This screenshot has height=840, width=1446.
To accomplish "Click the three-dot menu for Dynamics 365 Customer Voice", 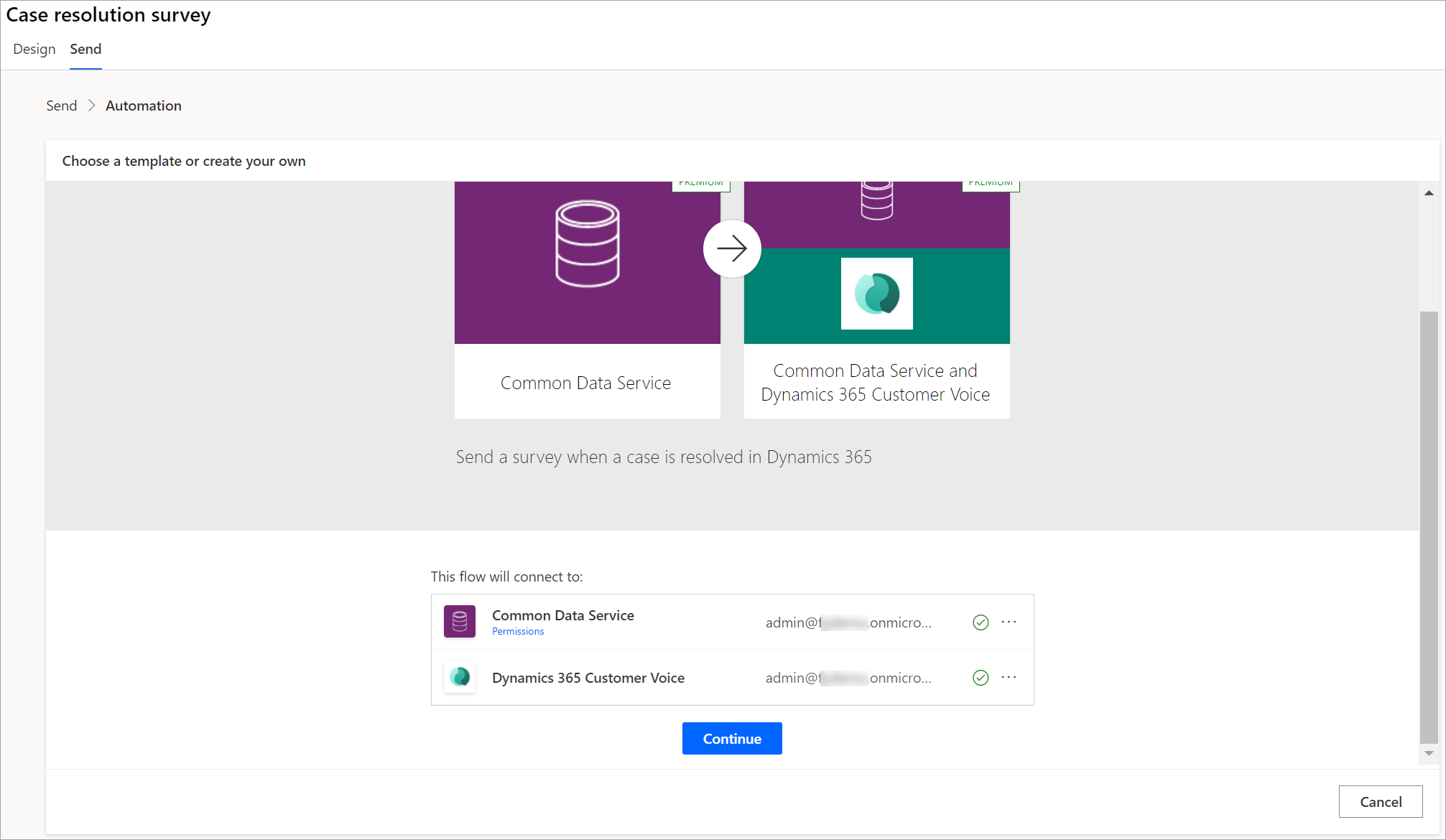I will point(1009,677).
